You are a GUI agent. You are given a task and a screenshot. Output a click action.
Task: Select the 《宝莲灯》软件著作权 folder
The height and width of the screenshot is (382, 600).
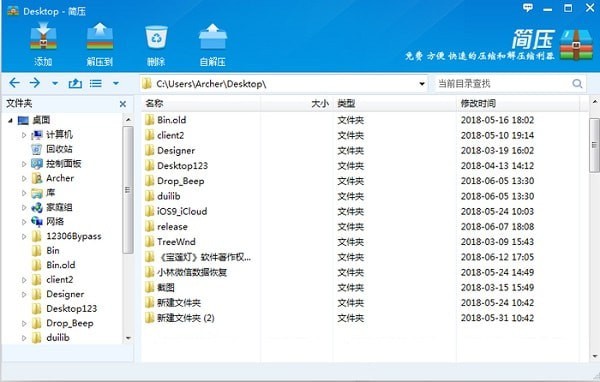204,257
